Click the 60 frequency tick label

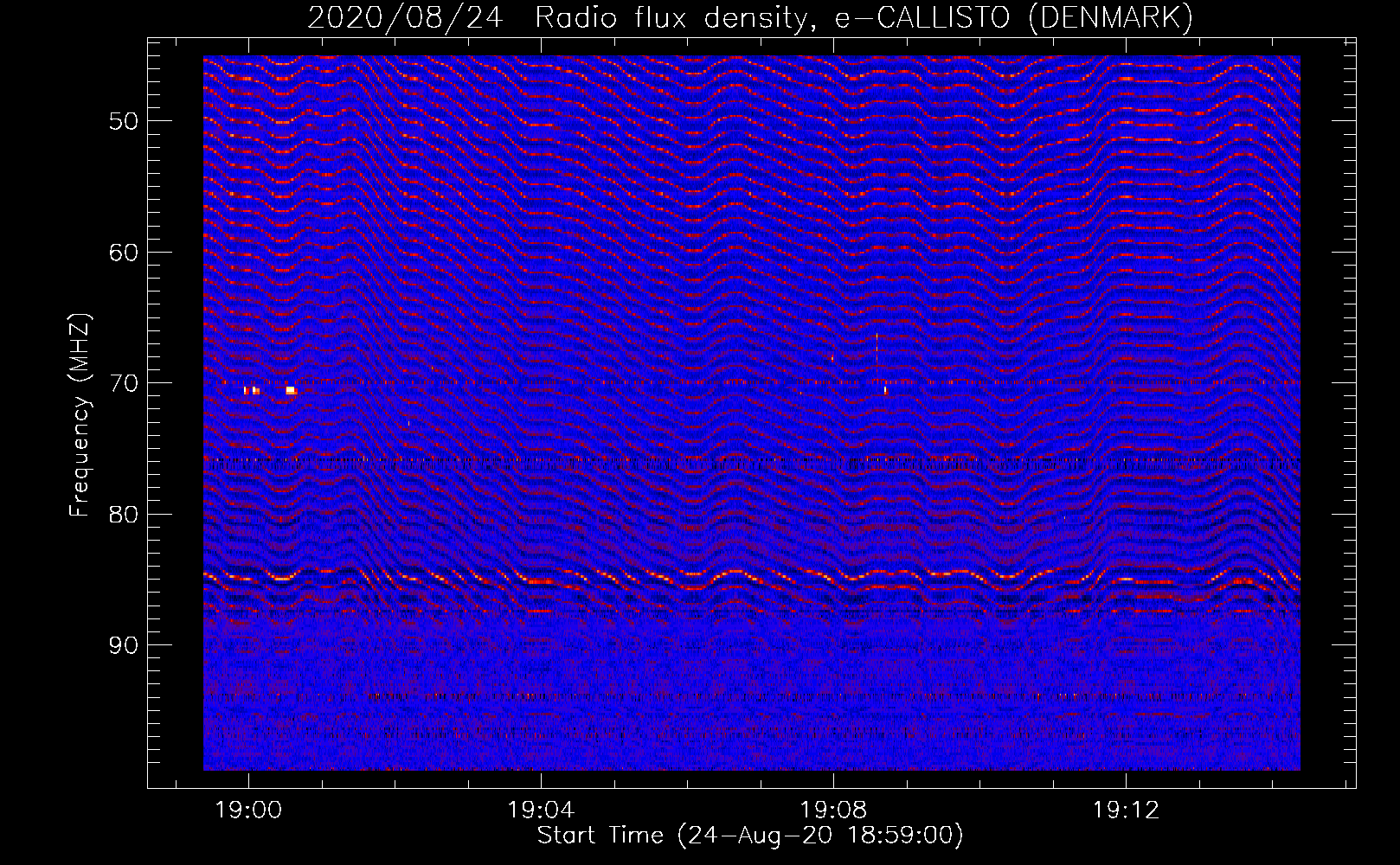124,253
